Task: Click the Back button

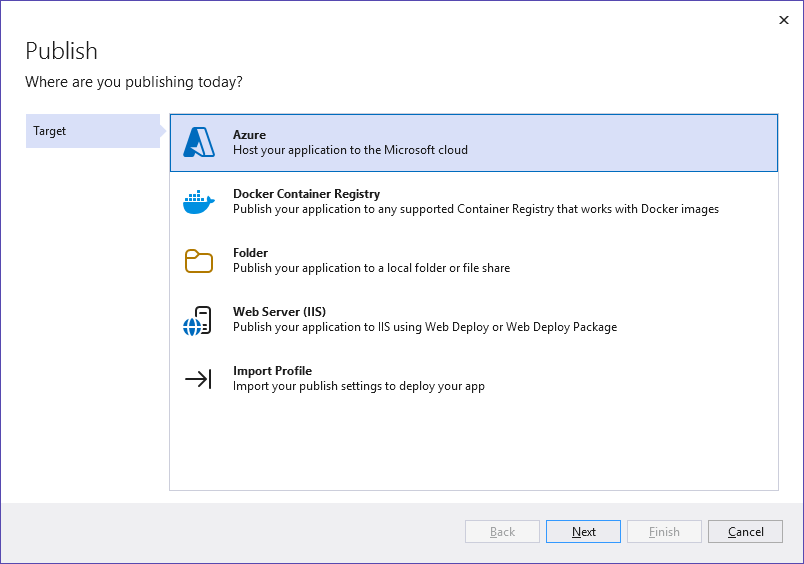Action: pyautogui.click(x=502, y=532)
